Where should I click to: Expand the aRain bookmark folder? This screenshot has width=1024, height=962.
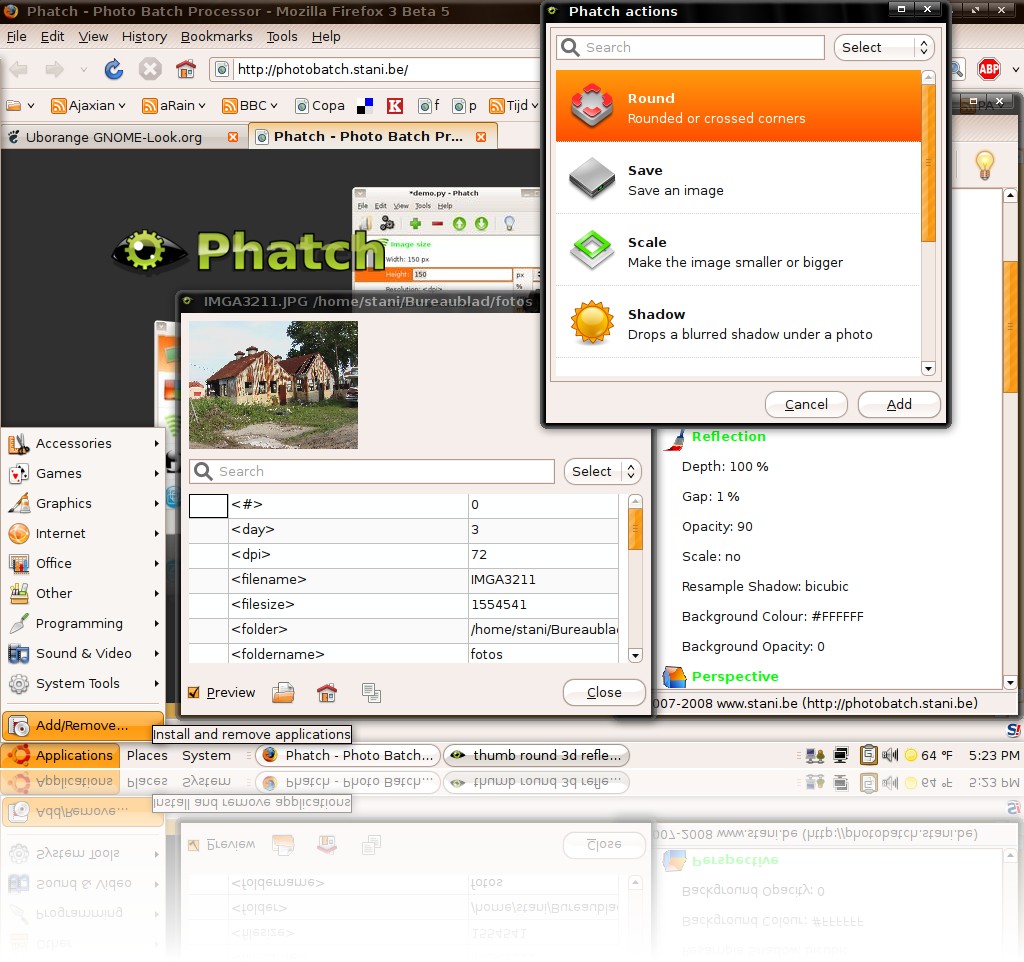(174, 106)
